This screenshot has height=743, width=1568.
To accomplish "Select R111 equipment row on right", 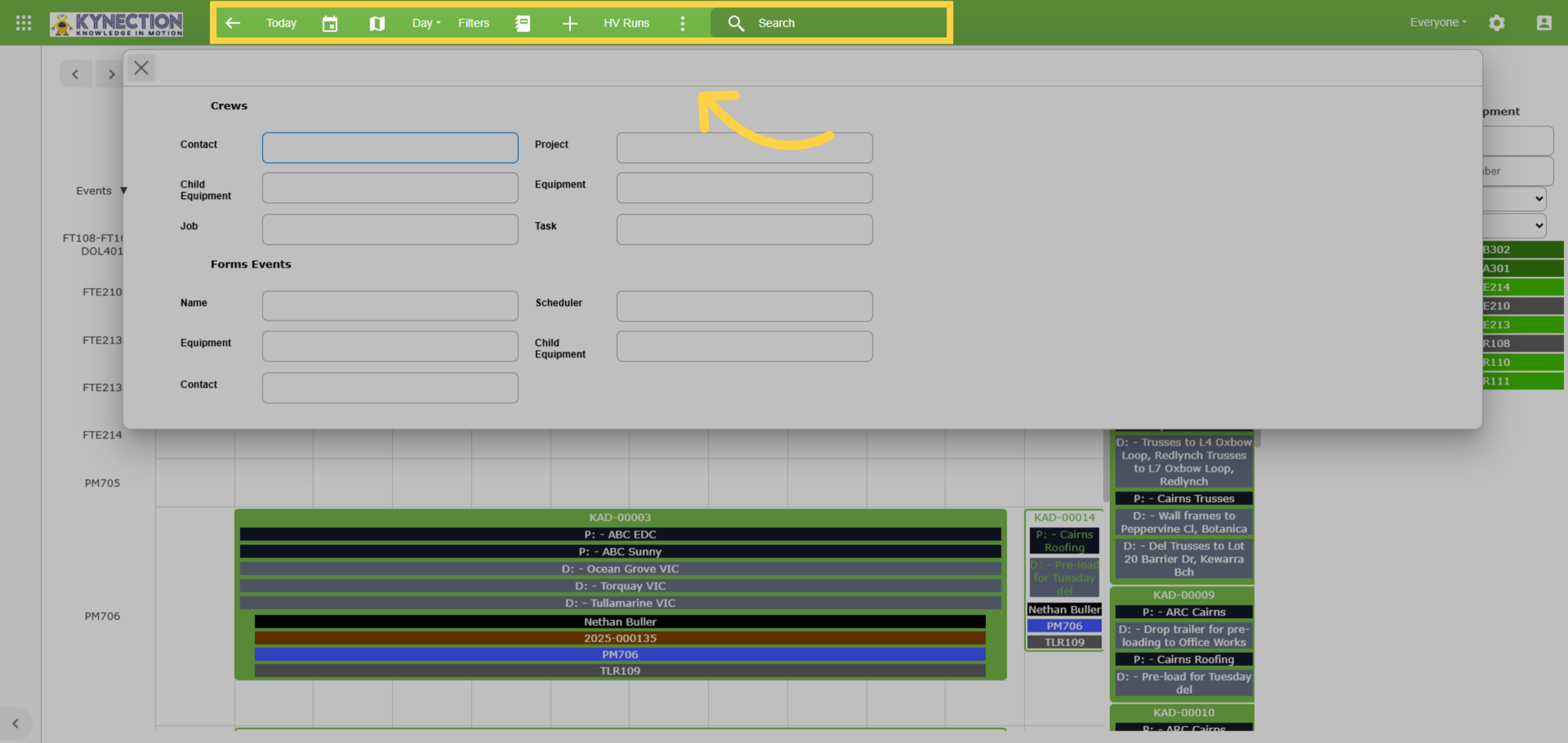I will (x=1522, y=381).
